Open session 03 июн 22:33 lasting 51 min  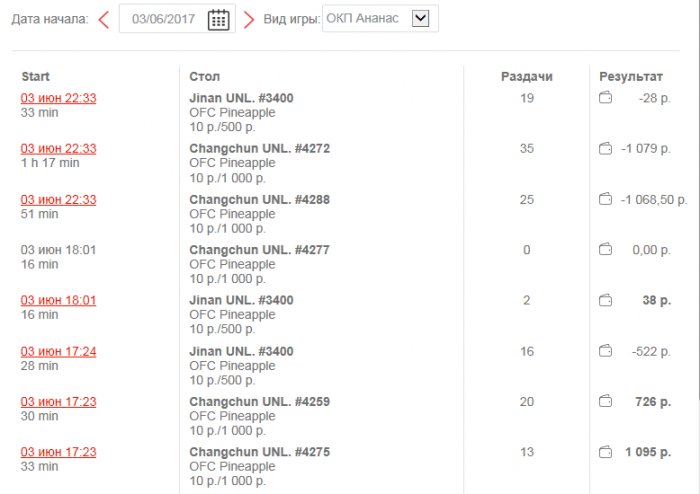58,199
